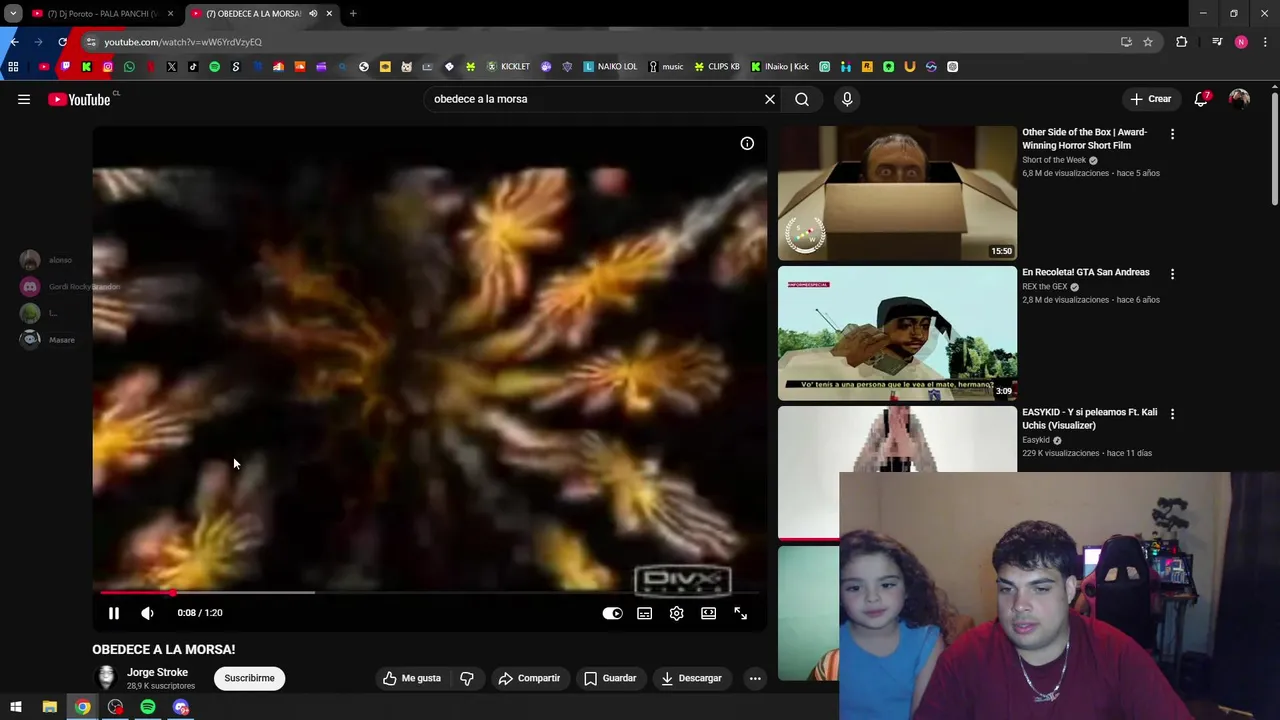1280x720 pixels.
Task: Open the INaiko | Kick bookmark
Action: pos(780,67)
